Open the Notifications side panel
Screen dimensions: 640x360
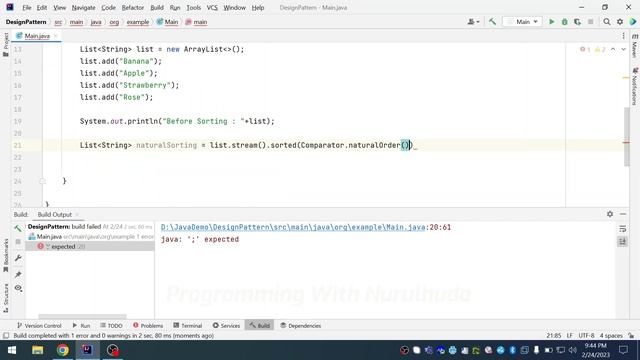tap(635, 87)
